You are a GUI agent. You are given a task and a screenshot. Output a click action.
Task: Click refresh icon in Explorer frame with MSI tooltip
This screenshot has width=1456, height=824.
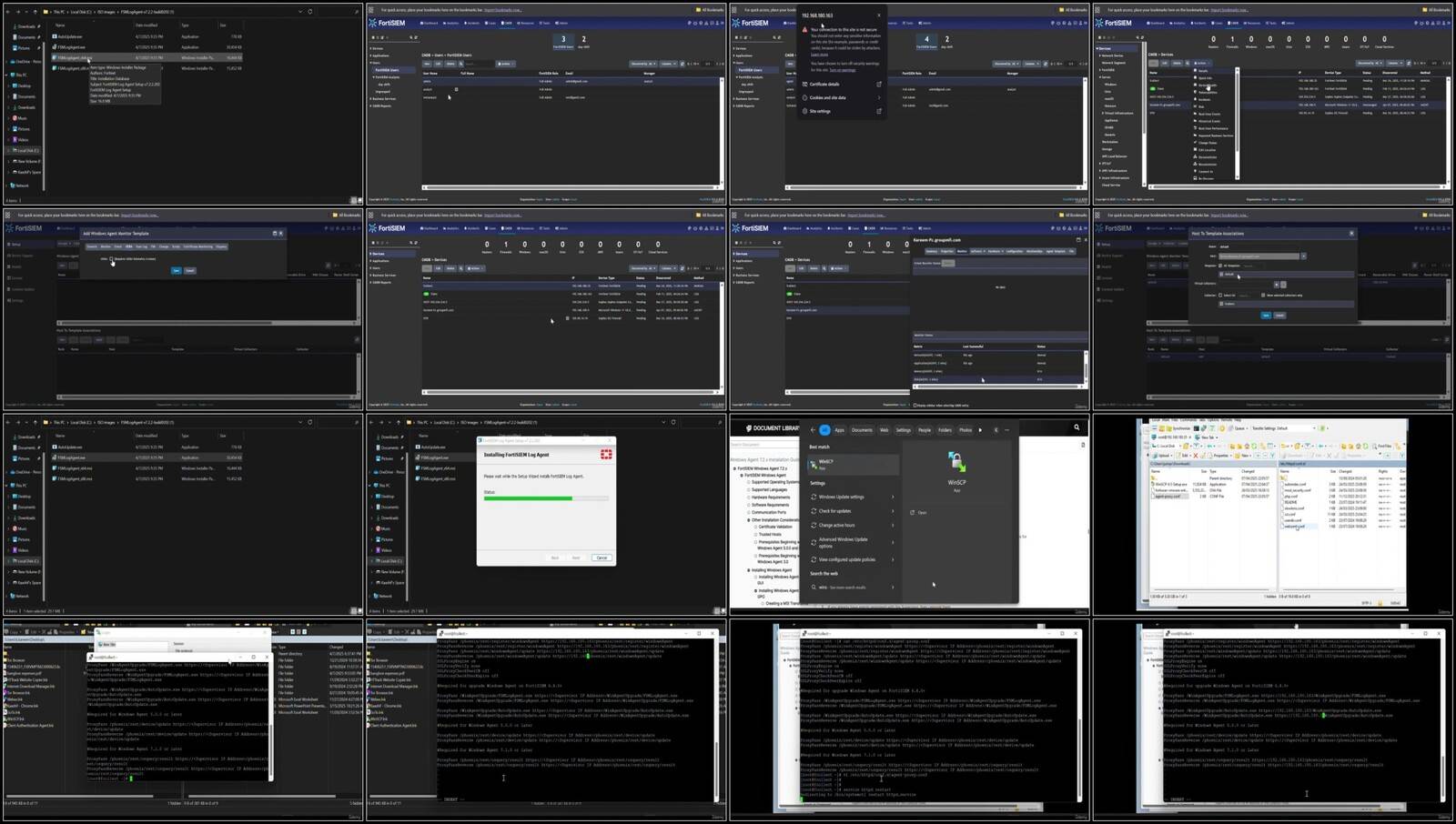[309, 12]
